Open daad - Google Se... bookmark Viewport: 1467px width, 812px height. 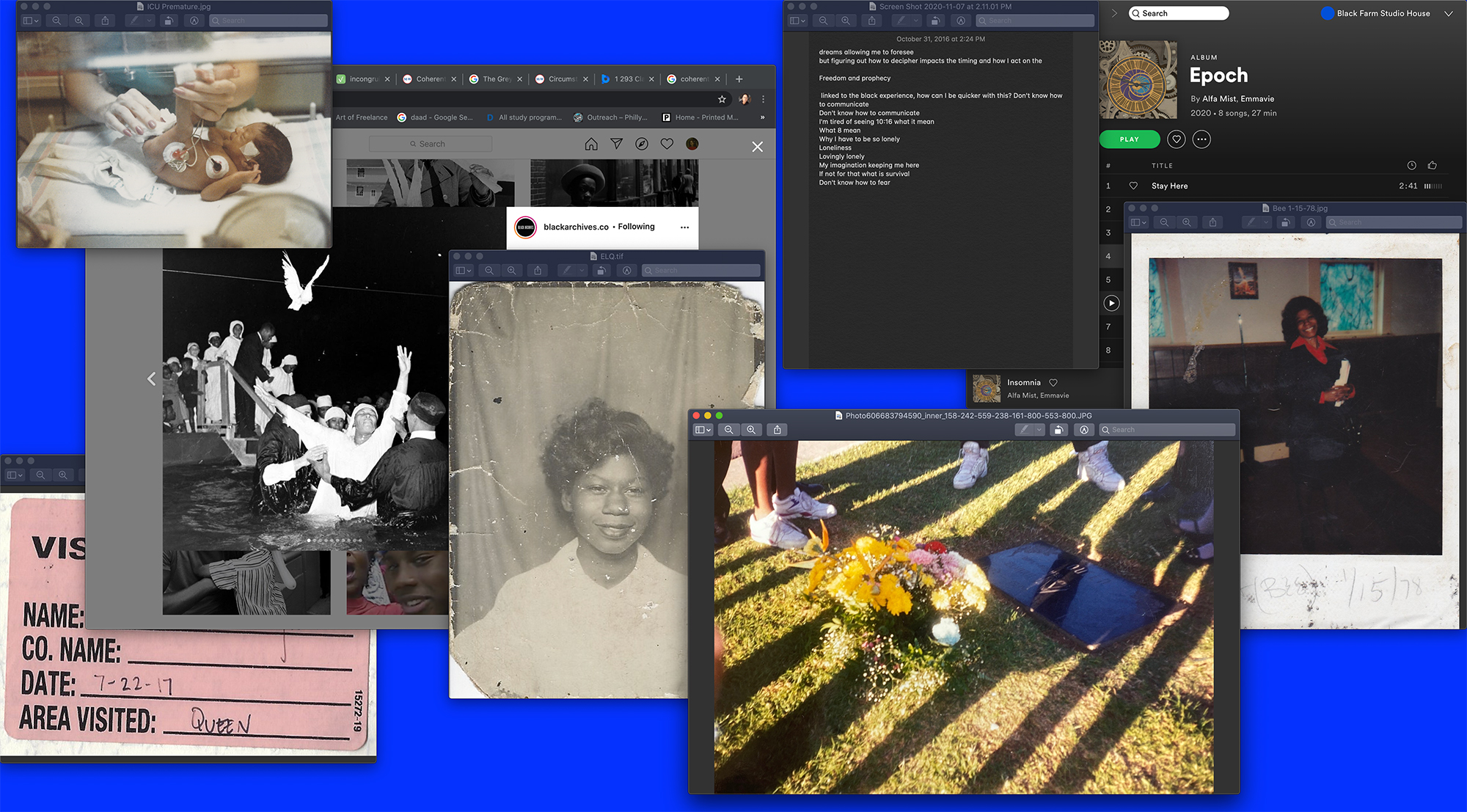tap(435, 117)
